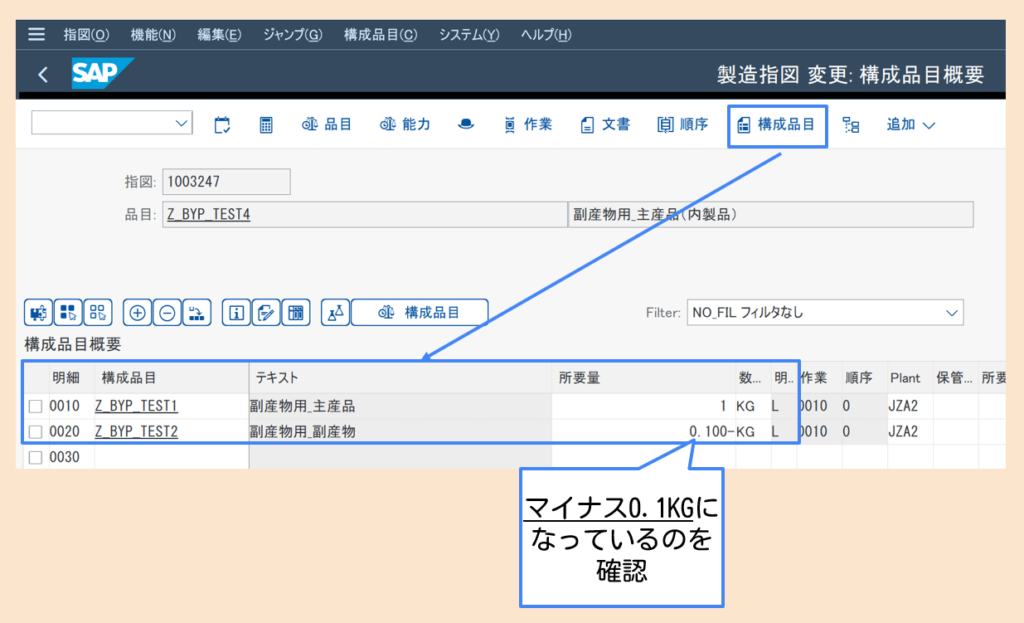The width and height of the screenshot is (1024, 623).
Task: Open the 文書 (documents) icon
Action: [605, 125]
